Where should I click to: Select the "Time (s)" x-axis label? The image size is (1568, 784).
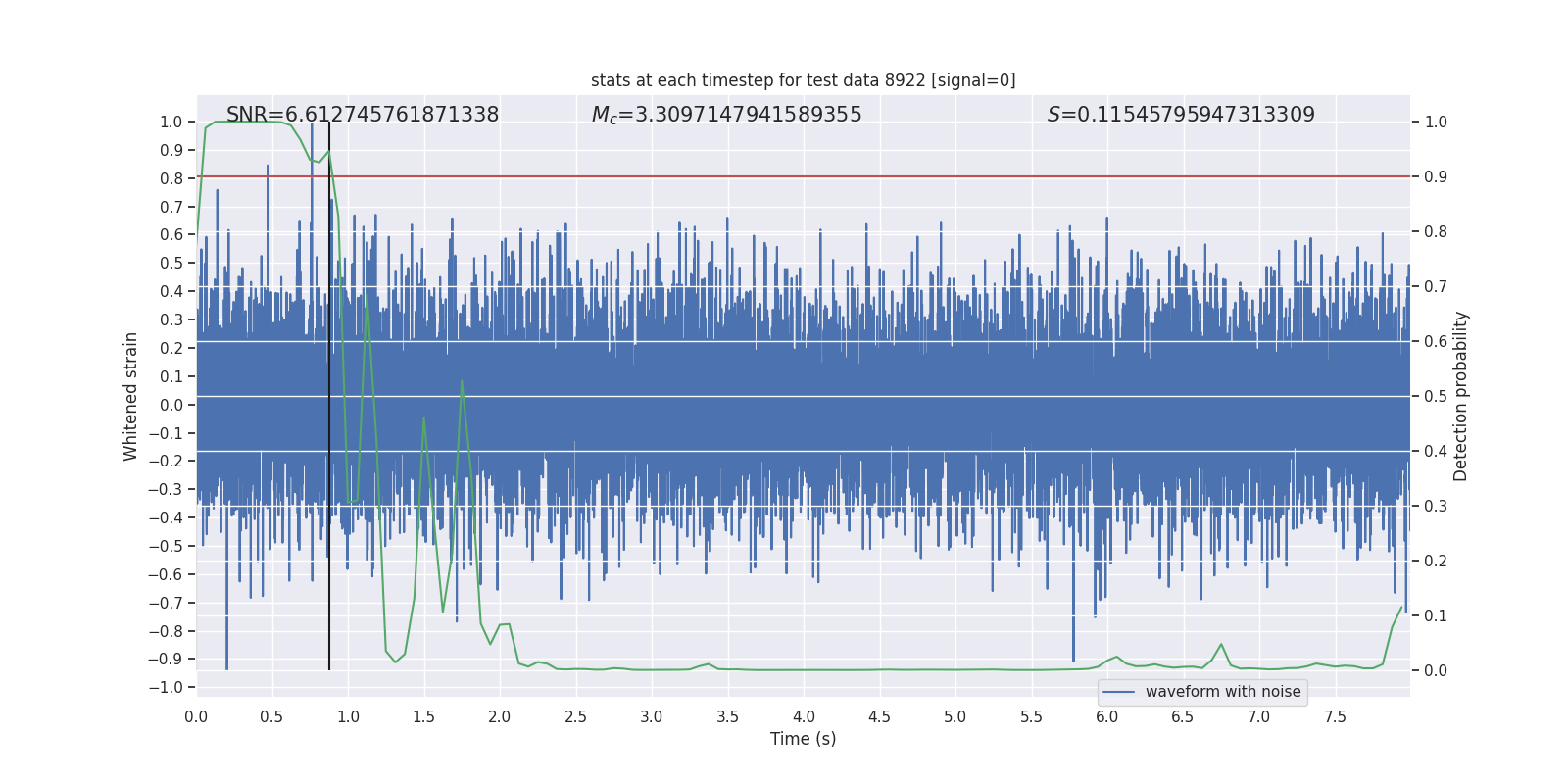803,739
